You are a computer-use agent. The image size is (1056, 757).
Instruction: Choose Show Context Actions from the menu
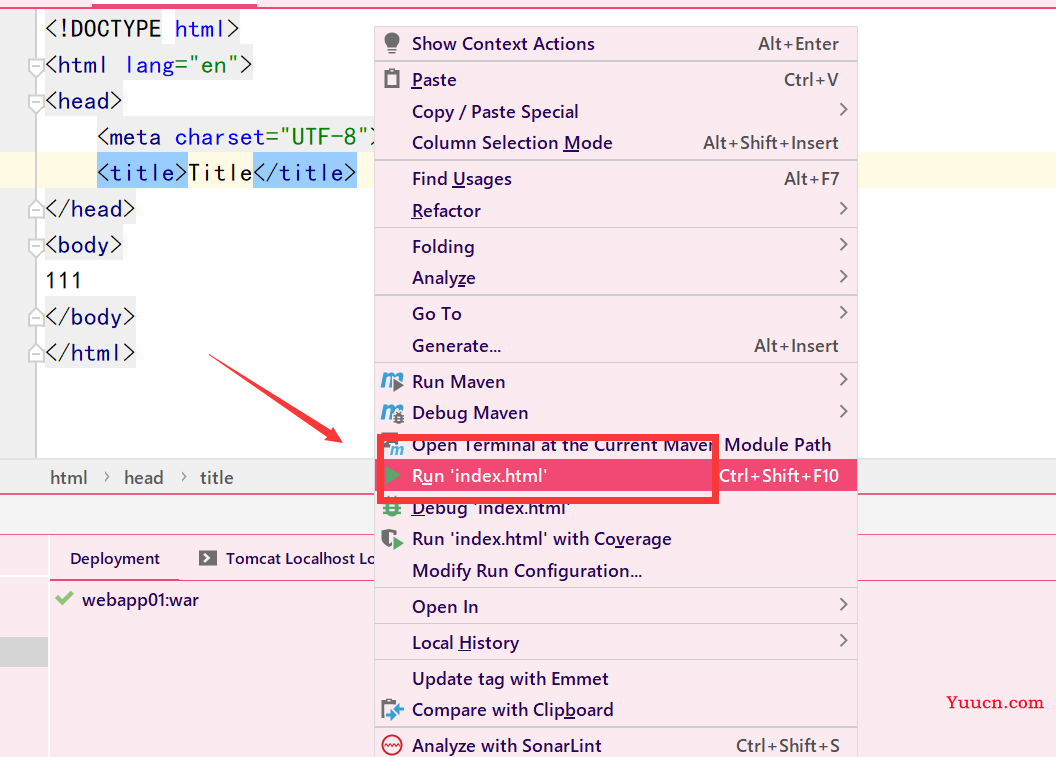(616, 44)
